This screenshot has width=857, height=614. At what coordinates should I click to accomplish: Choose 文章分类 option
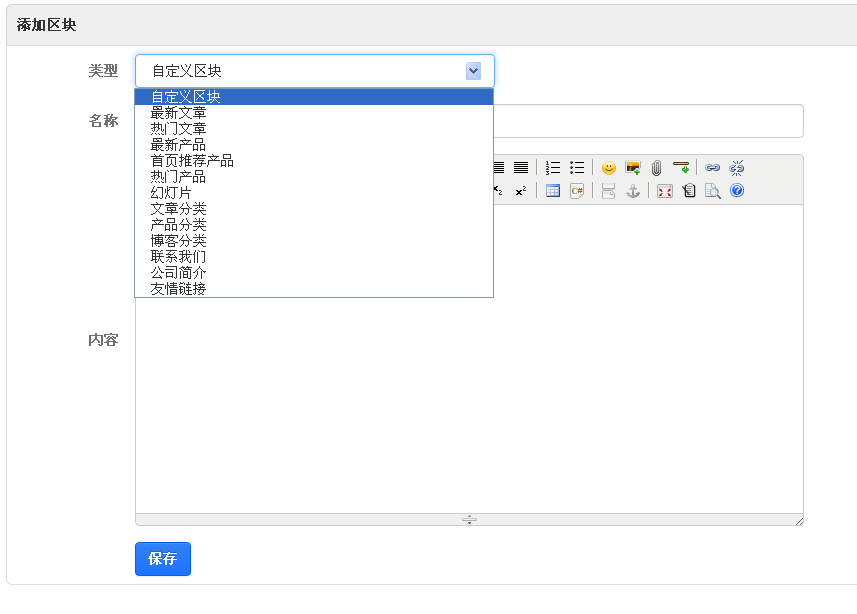tap(314, 209)
